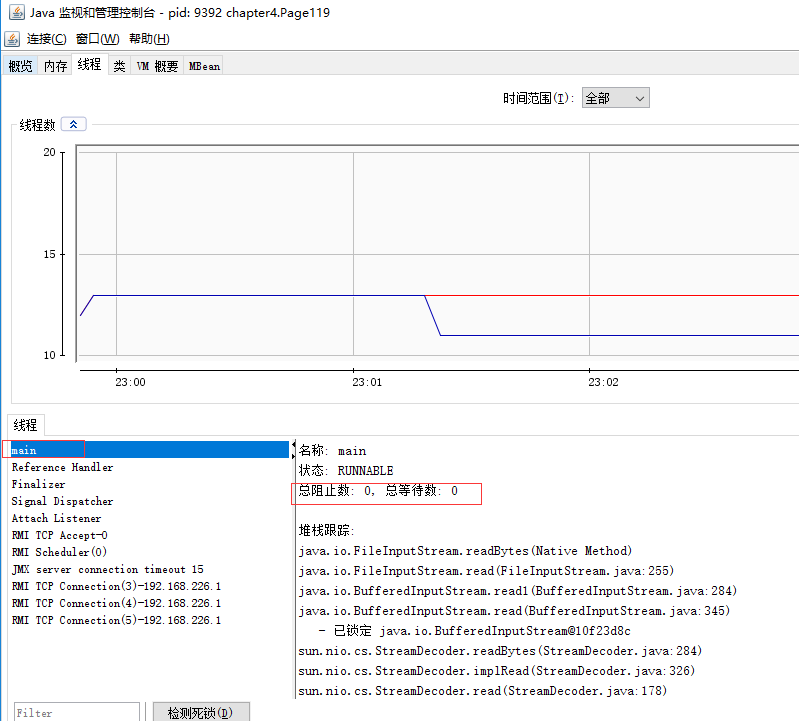Switch to the 类 tab
The width and height of the screenshot is (799, 721).
pyautogui.click(x=119, y=66)
